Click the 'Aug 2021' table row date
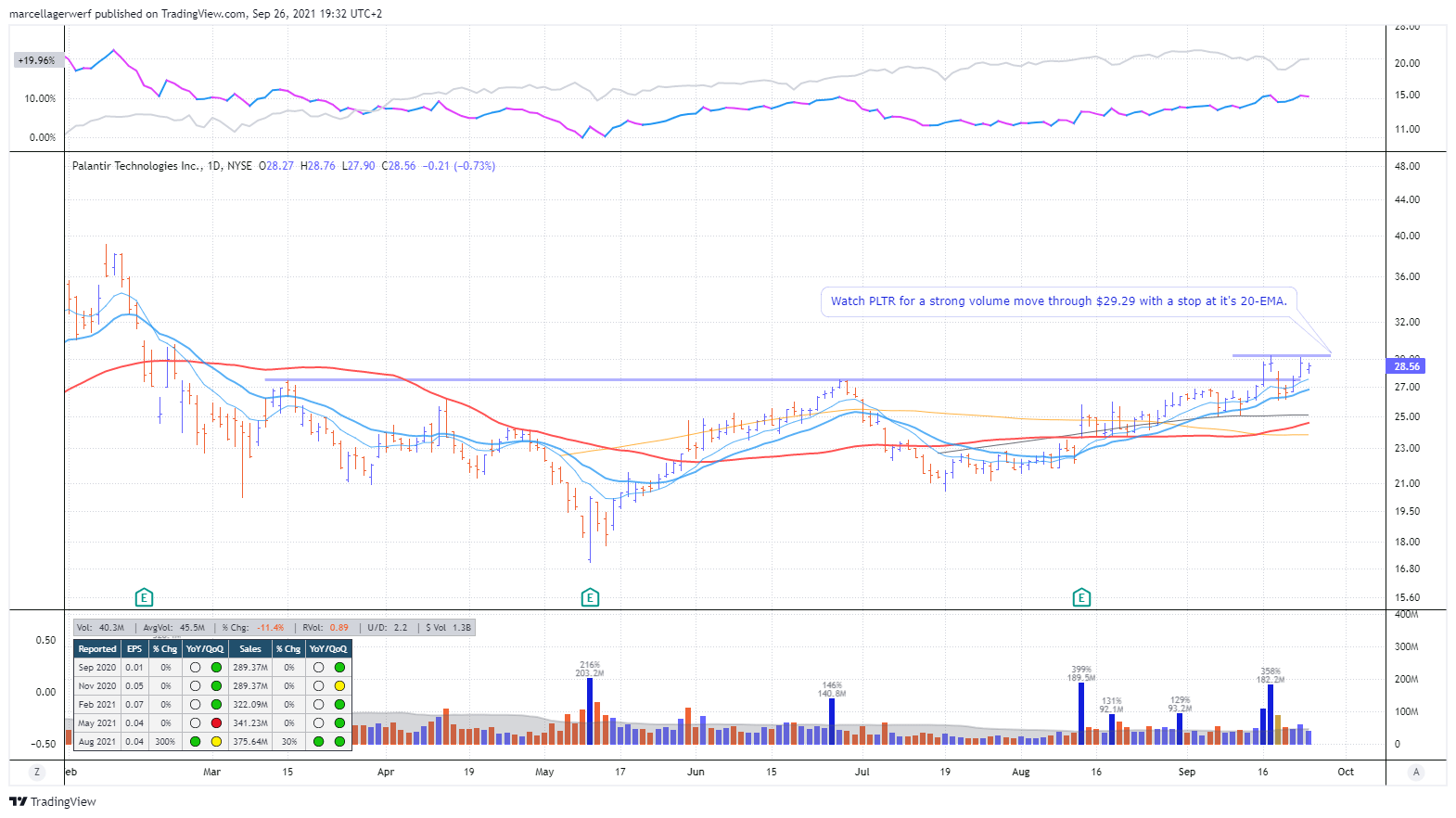 pos(97,742)
